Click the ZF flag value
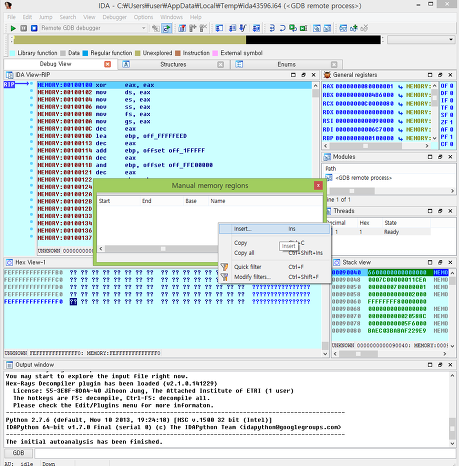Screen dimensions: 459x466 (x=451, y=122)
